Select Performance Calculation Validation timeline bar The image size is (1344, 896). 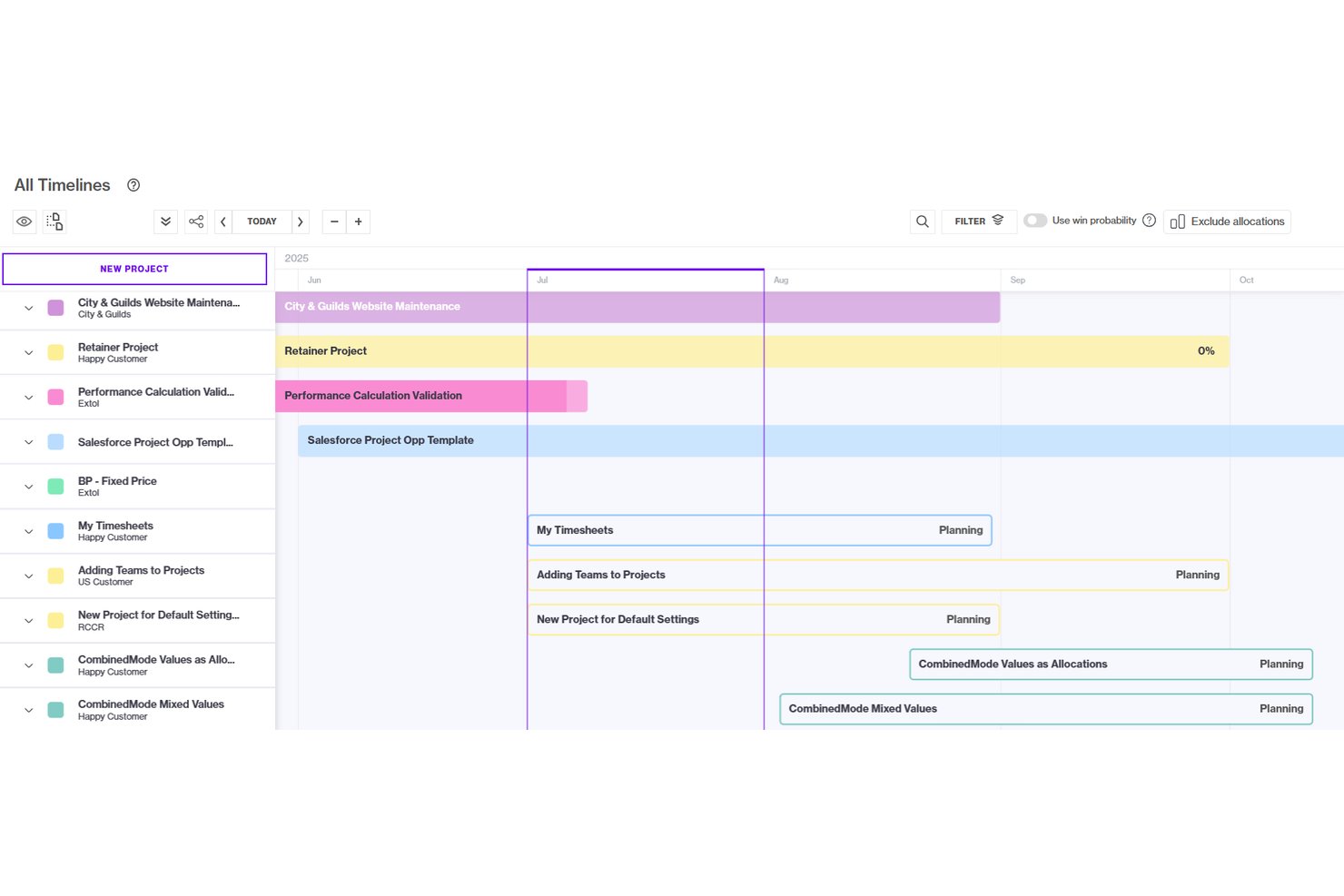431,396
